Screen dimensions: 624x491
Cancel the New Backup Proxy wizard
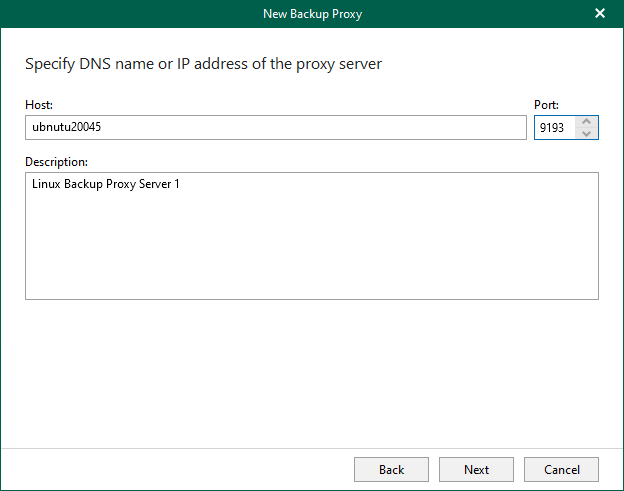pyautogui.click(x=561, y=469)
